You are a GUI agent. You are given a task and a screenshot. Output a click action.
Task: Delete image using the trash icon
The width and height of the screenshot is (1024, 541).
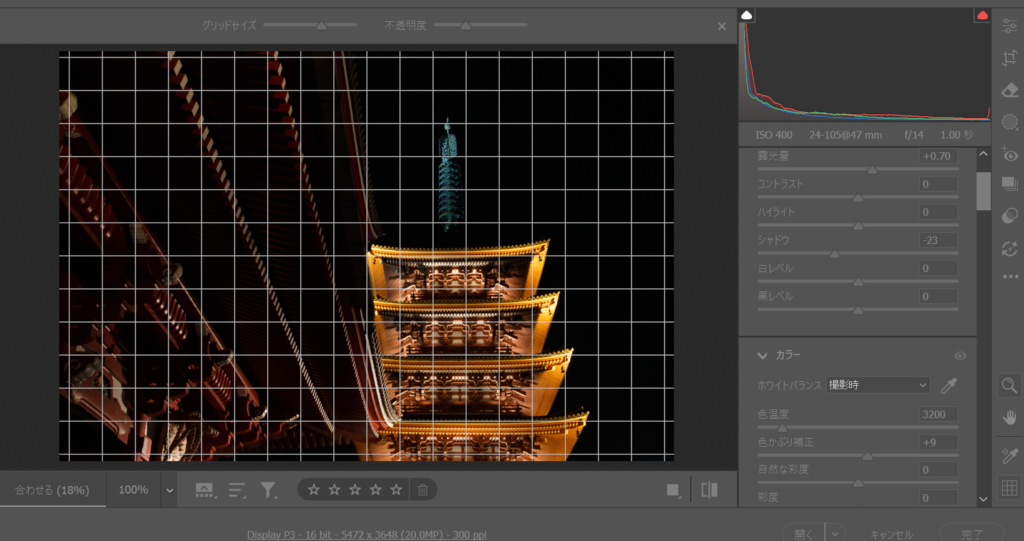pos(423,489)
